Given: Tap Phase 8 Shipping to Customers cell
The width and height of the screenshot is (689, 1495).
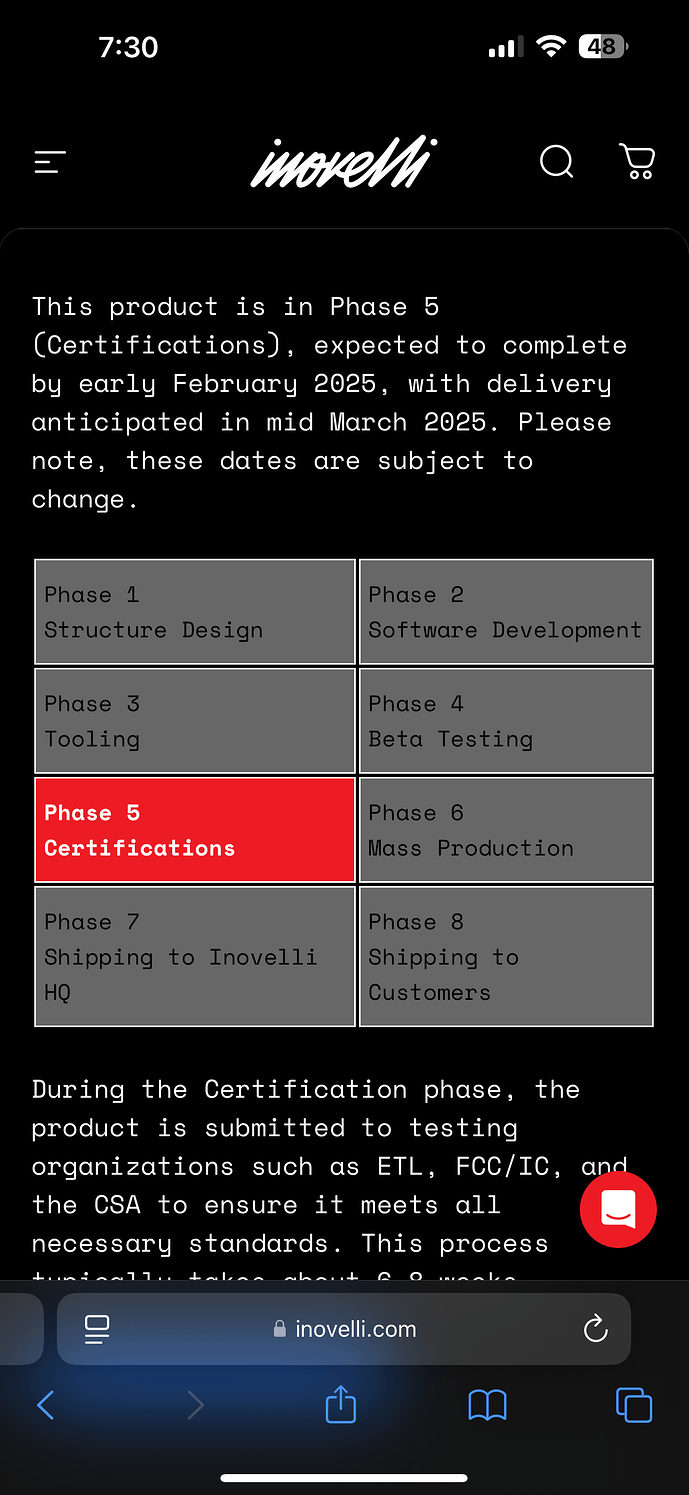Looking at the screenshot, I should [506, 956].
